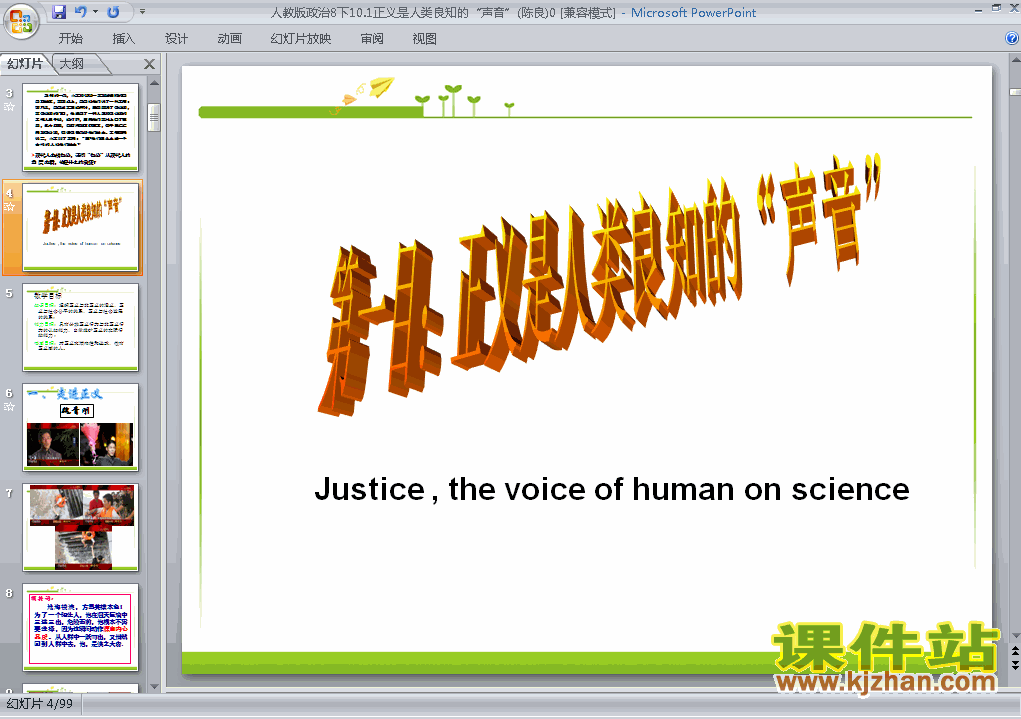The width and height of the screenshot is (1021, 719).
Task: Switch to the 大纲 outline tab
Action: 72,64
